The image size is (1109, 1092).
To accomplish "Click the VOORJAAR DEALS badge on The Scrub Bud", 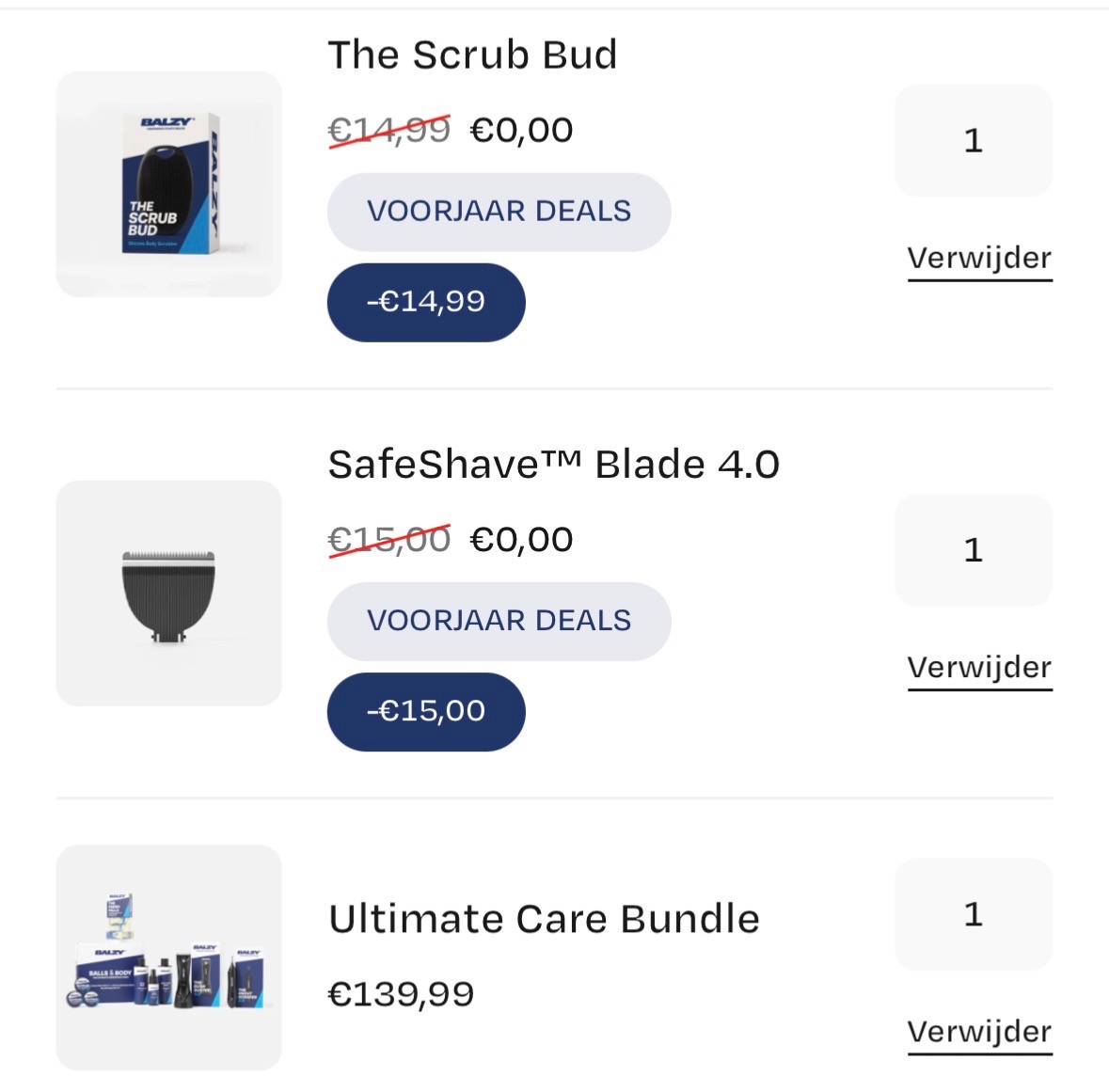I will click(x=499, y=212).
